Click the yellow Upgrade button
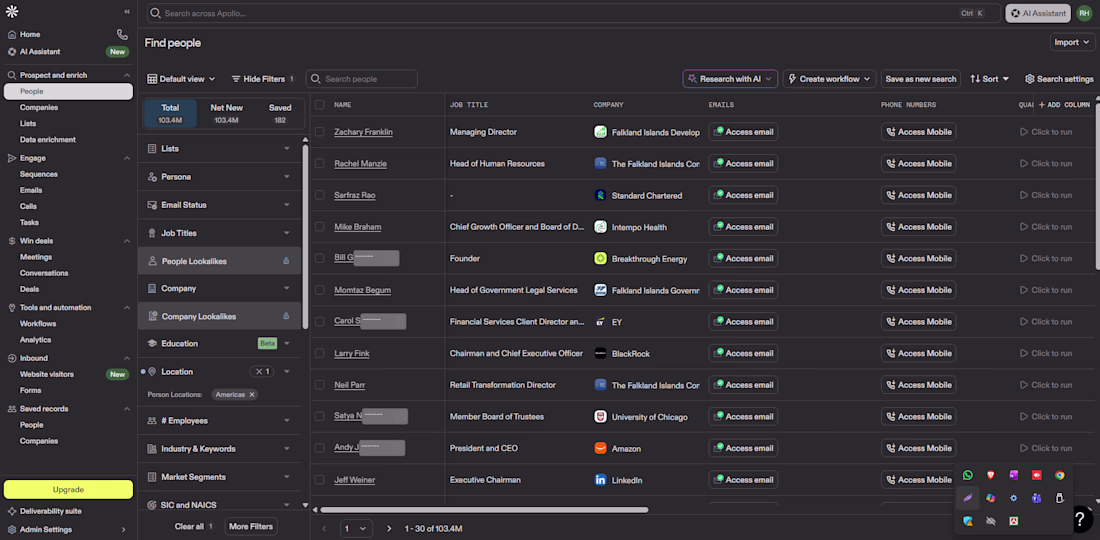 68,490
